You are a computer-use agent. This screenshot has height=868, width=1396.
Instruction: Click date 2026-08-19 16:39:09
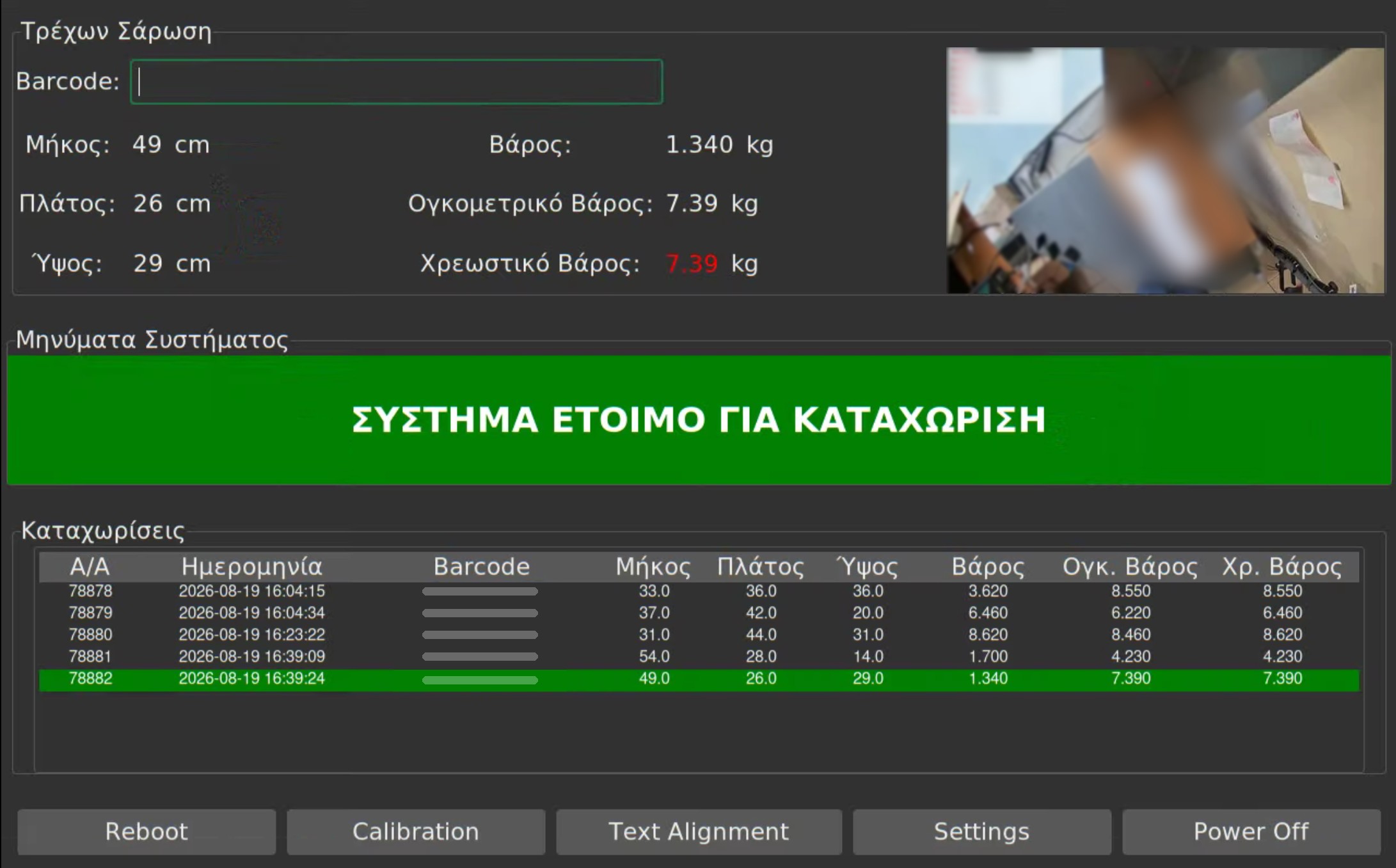(252, 656)
